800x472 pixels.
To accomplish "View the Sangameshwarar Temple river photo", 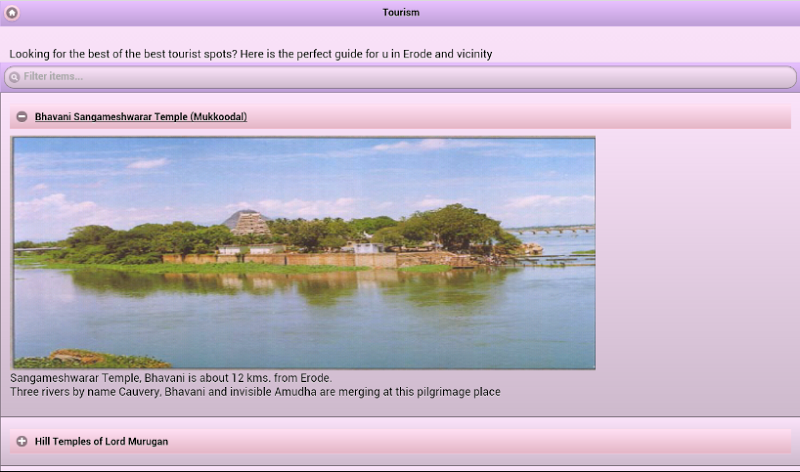I will coord(303,253).
